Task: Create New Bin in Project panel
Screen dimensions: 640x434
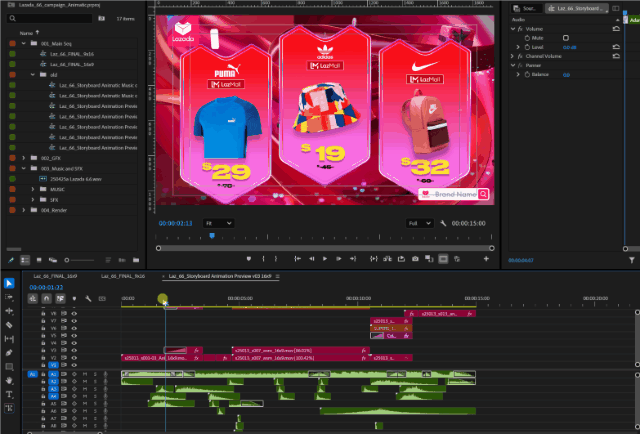Action: click(136, 260)
